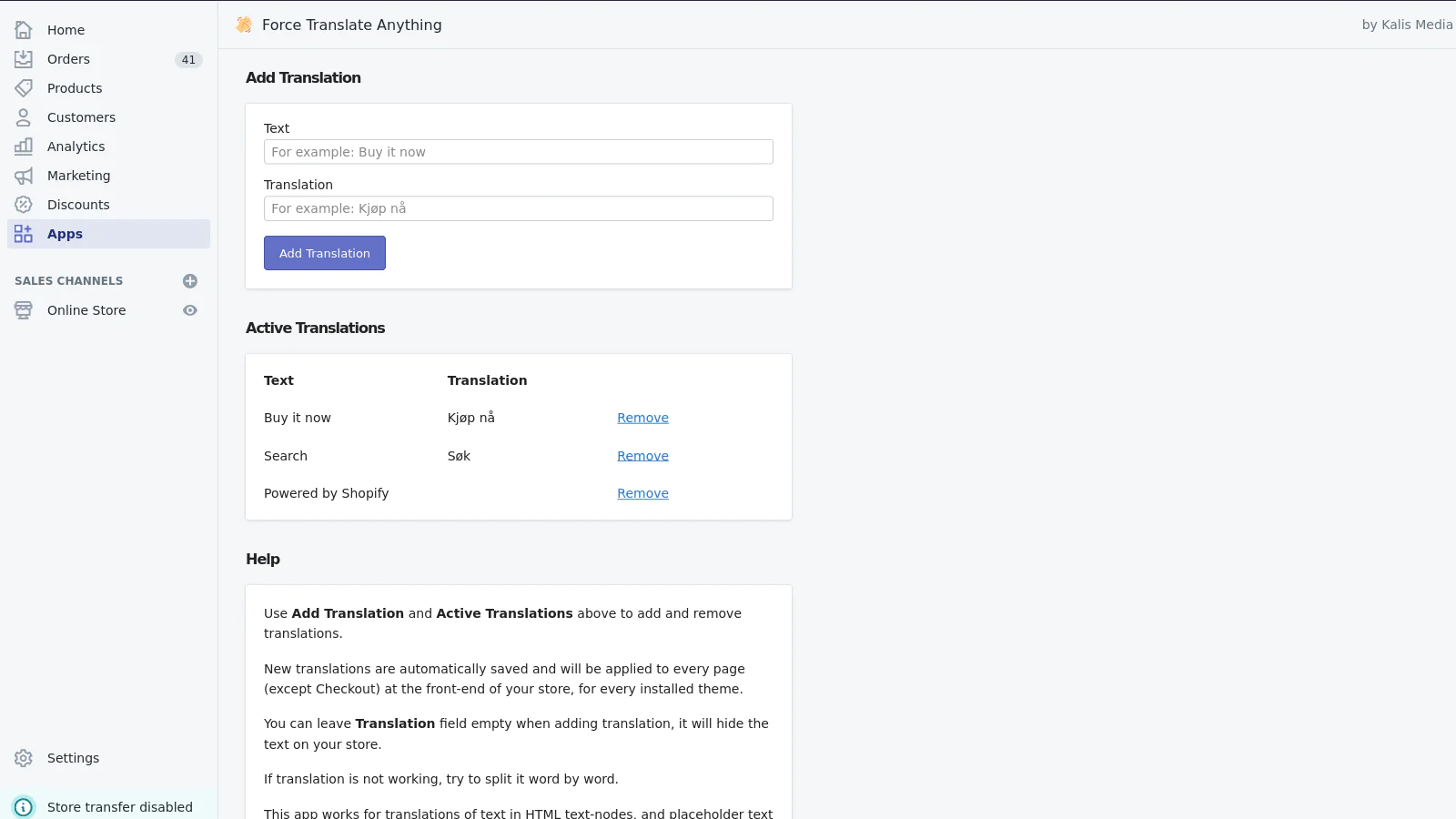Click the Marketing megaphone icon

tap(24, 176)
